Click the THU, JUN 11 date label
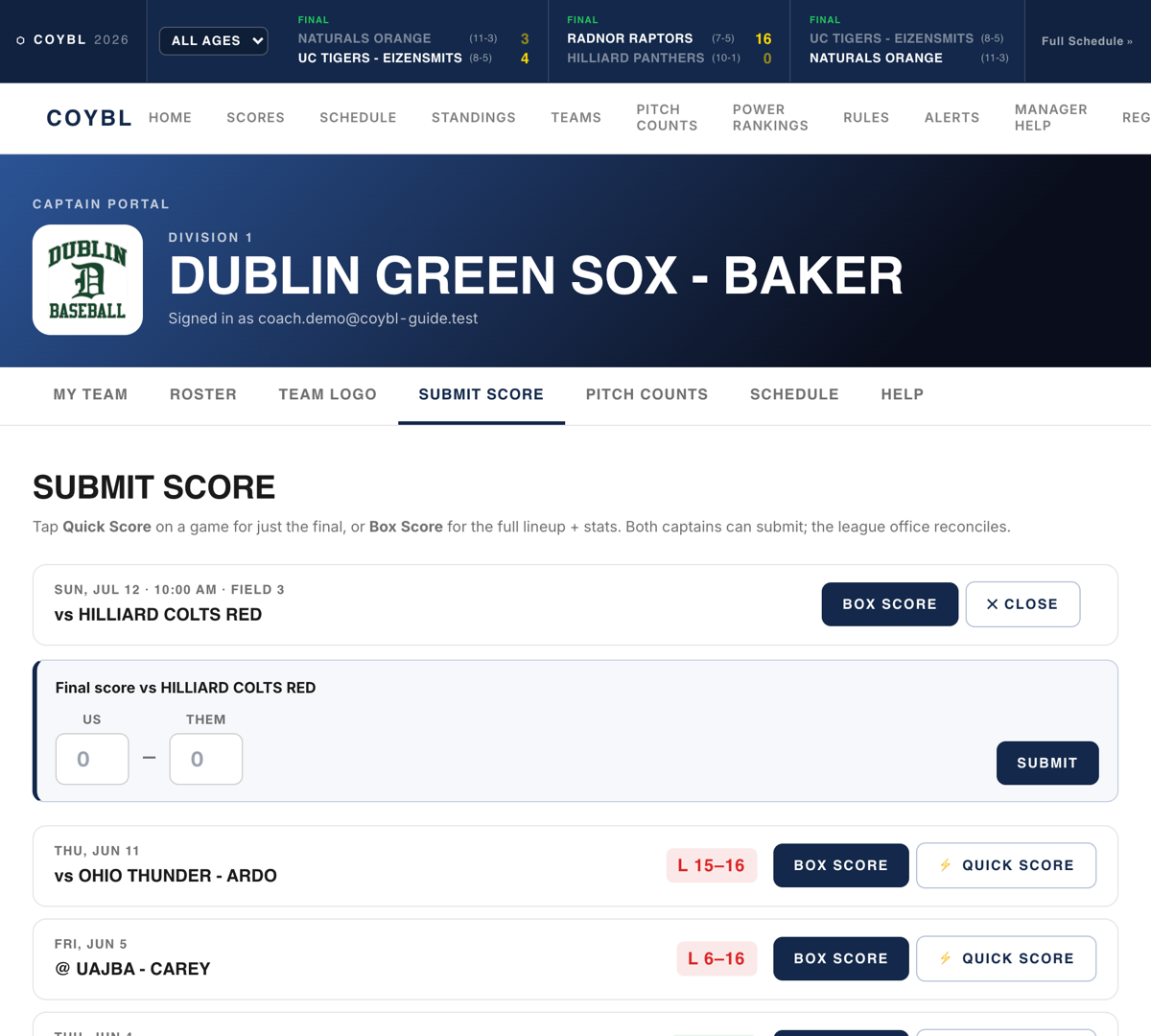This screenshot has width=1151, height=1036. tap(97, 851)
